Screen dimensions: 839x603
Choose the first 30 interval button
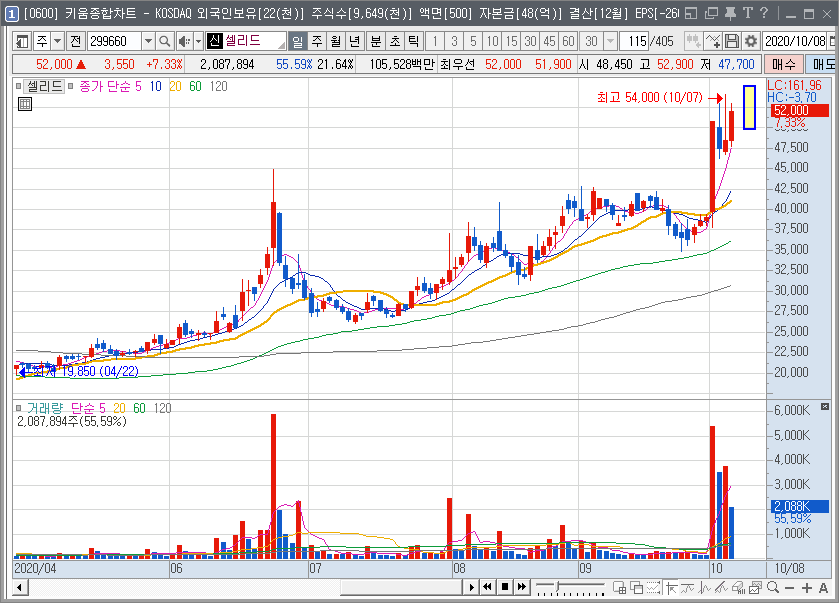coord(530,41)
